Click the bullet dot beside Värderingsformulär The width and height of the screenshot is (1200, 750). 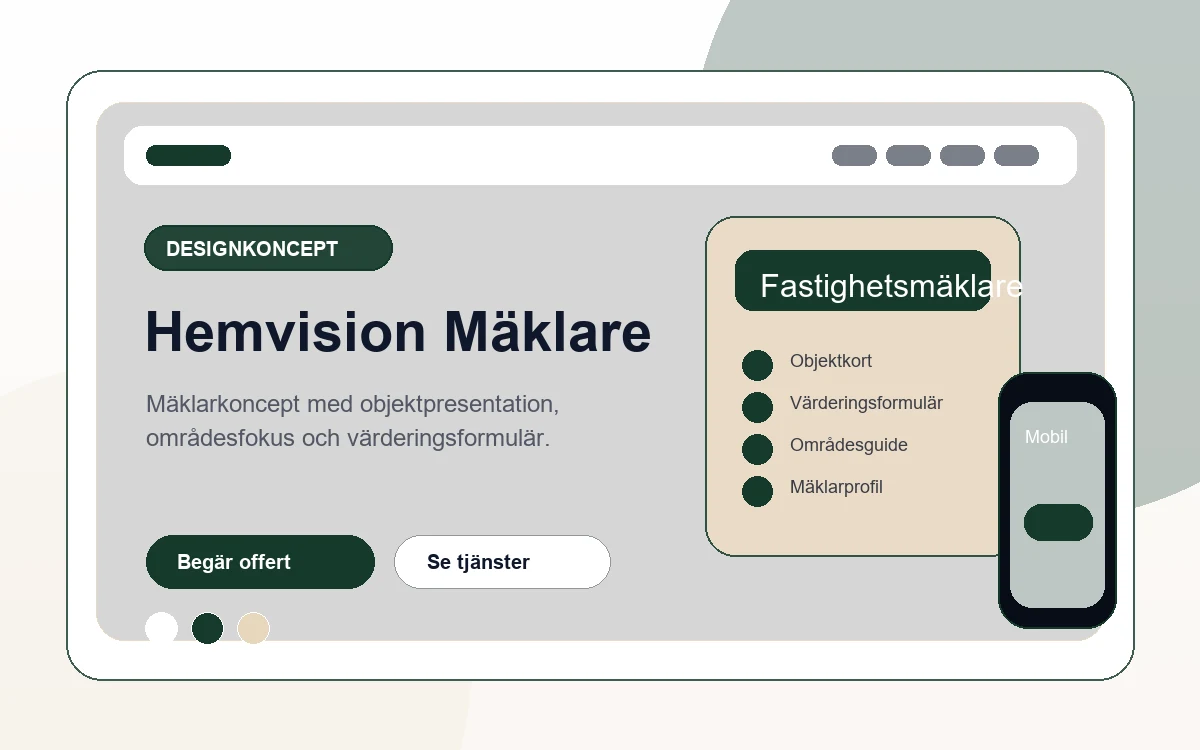click(x=757, y=407)
